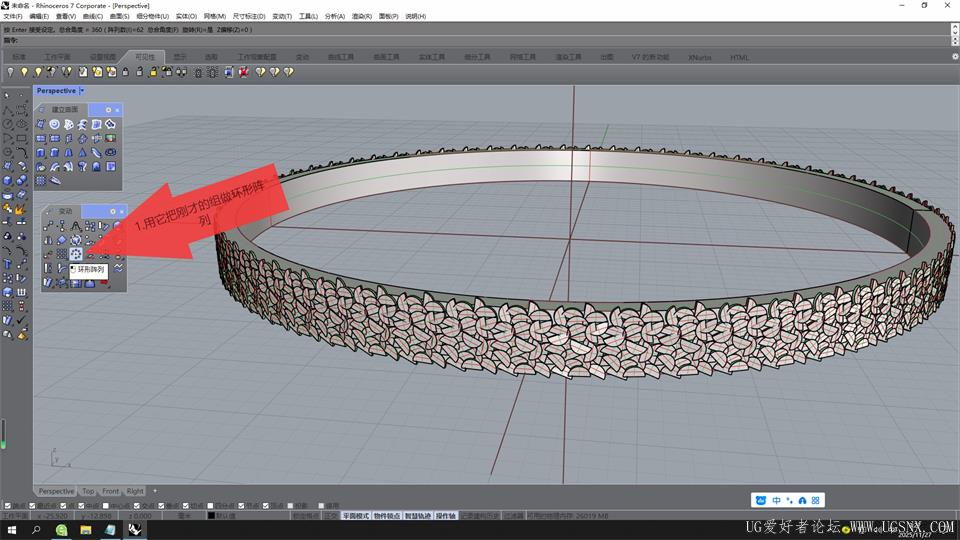Click the black layer color swatch in status bar
The height and width of the screenshot is (540, 960).
click(211, 516)
